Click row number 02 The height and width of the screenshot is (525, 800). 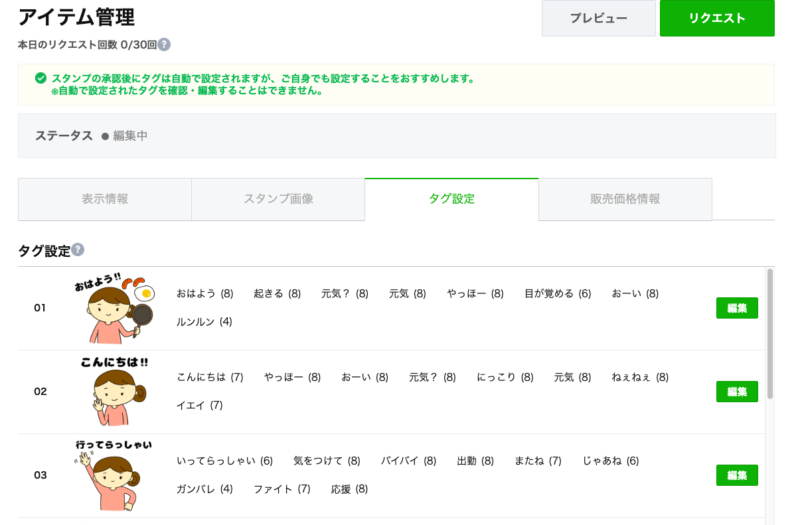[40, 391]
